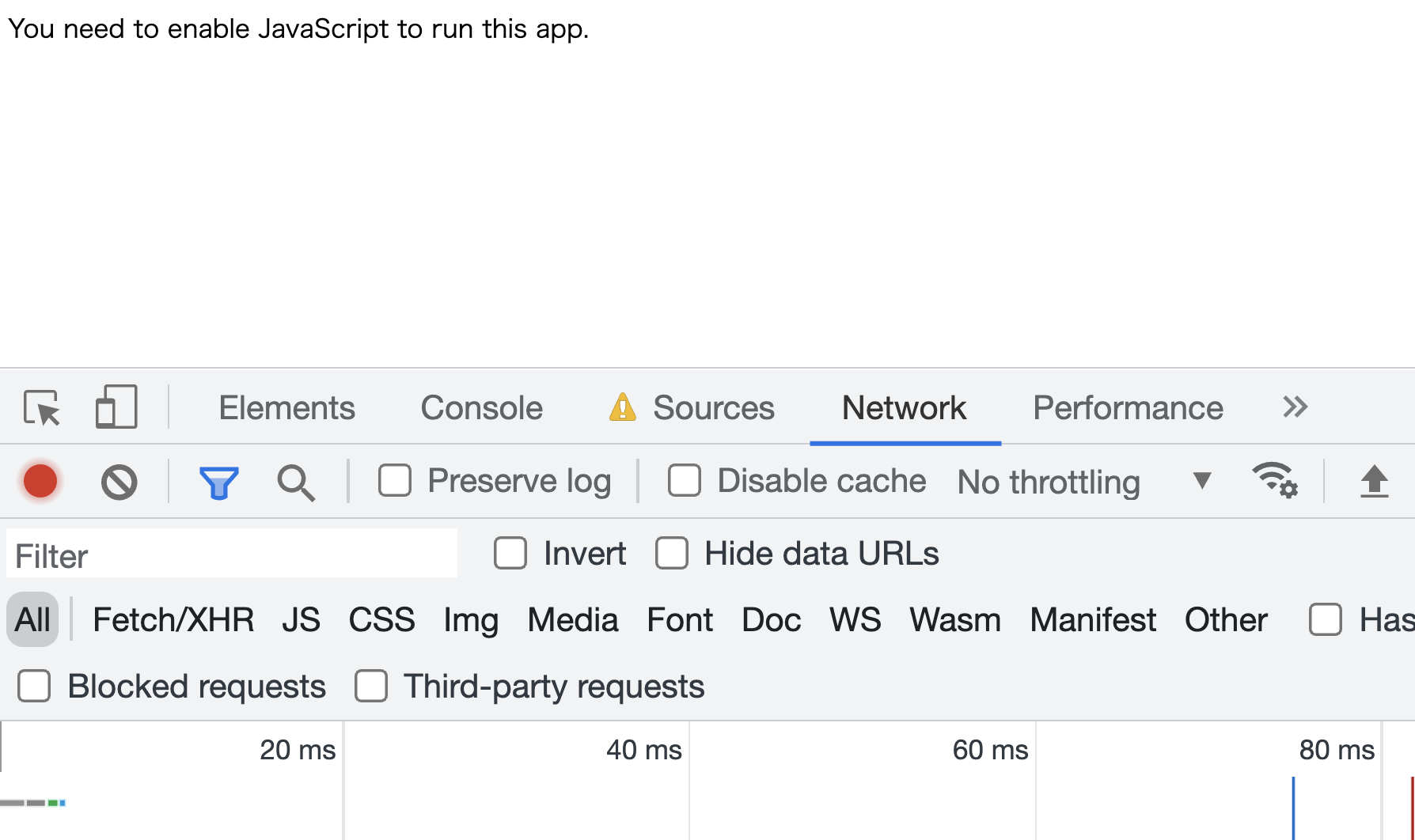Enable Hide data URLs checkbox
The width and height of the screenshot is (1415, 840).
pos(672,554)
